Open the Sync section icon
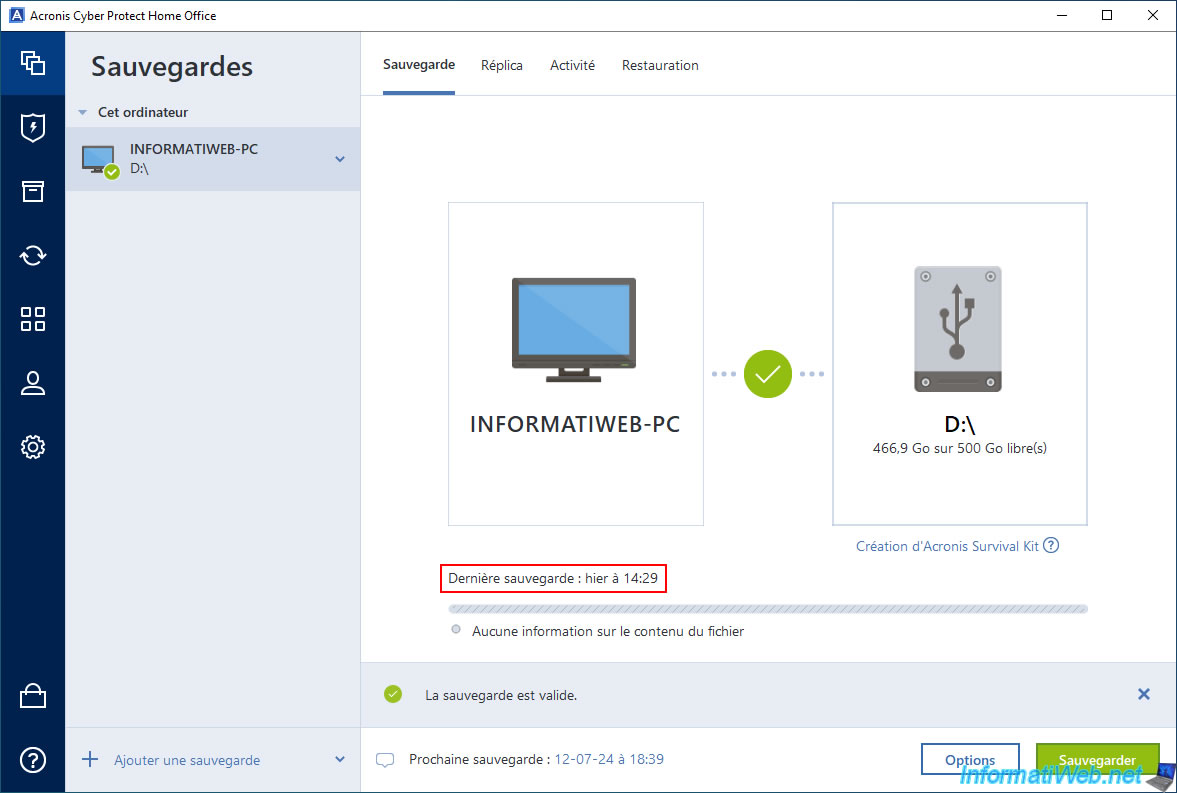 coord(33,255)
